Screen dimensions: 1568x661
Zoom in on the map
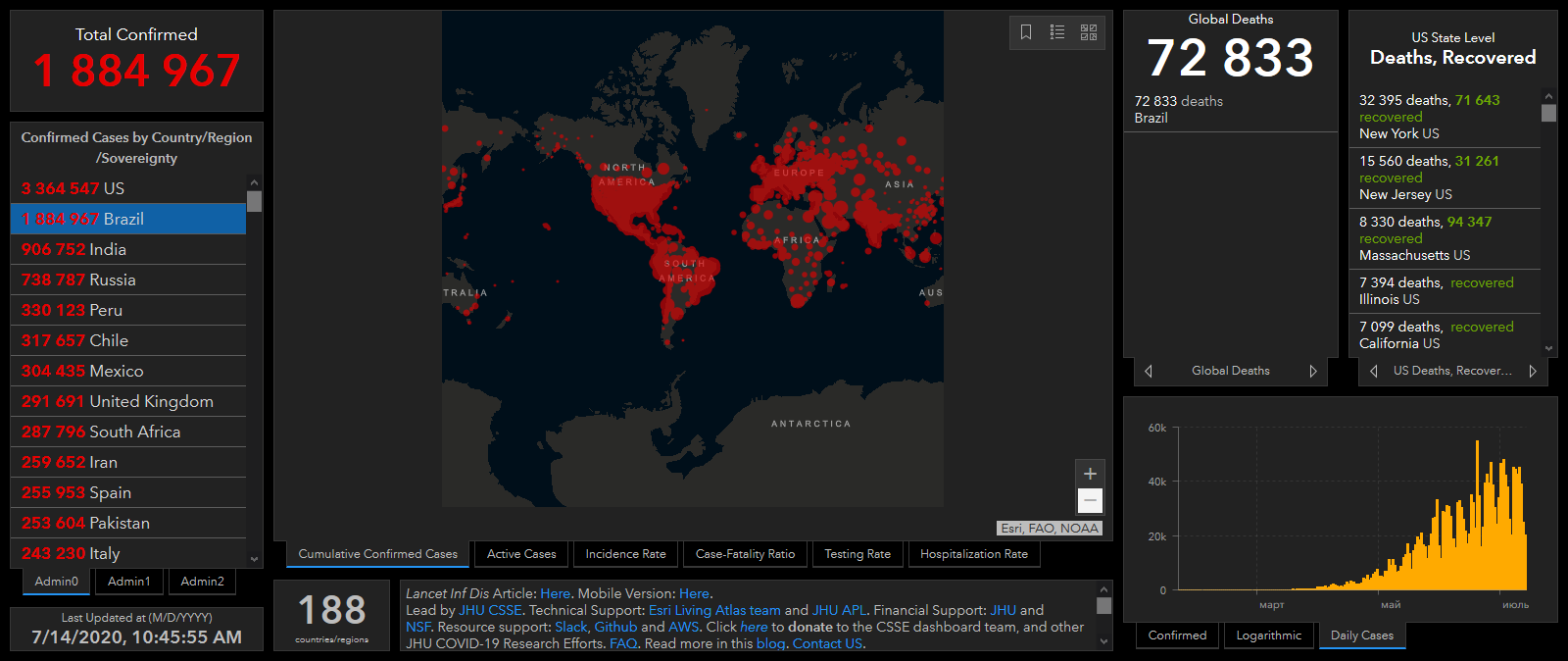(x=1090, y=474)
